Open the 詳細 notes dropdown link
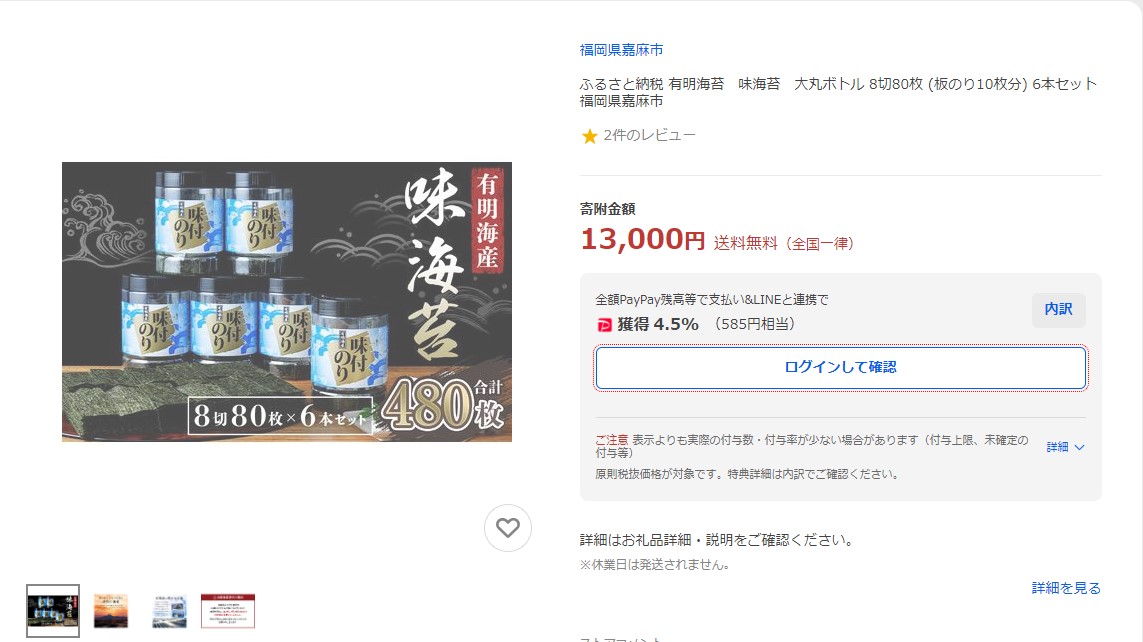 (1065, 447)
